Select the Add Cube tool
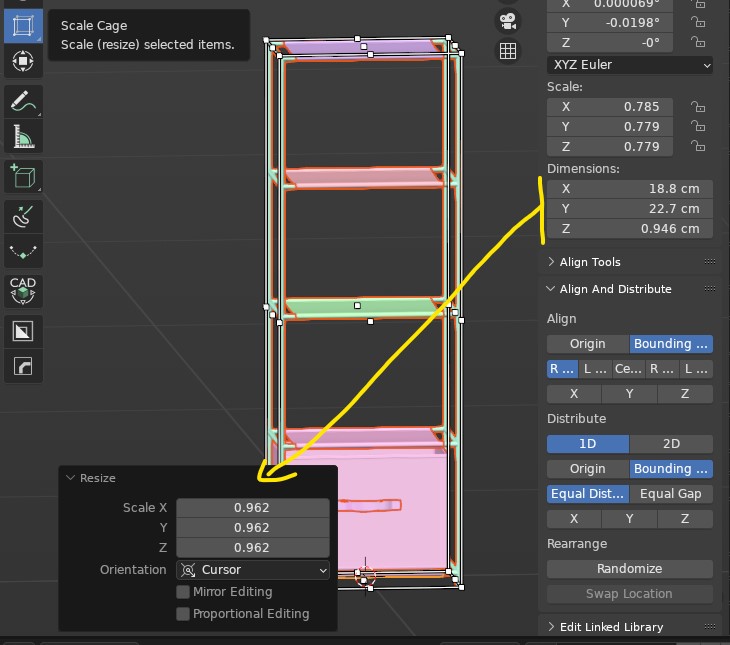The width and height of the screenshot is (730, 645). click(x=23, y=176)
